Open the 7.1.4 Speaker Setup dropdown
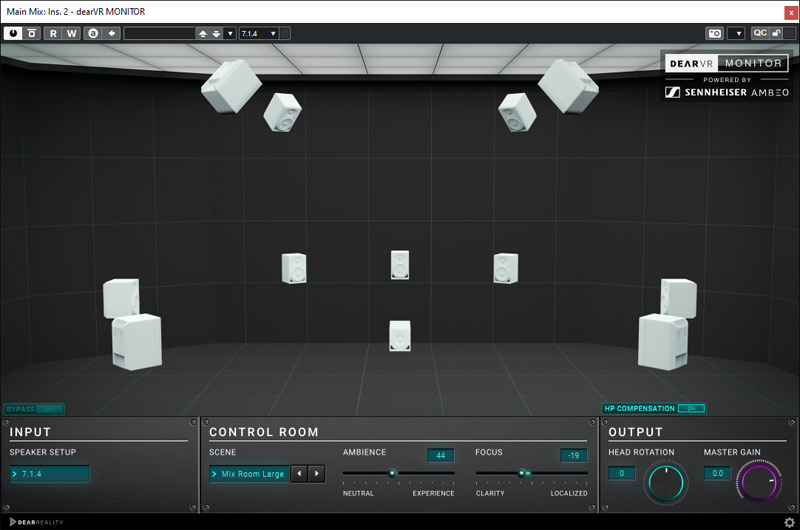The height and width of the screenshot is (530, 800). click(50, 474)
